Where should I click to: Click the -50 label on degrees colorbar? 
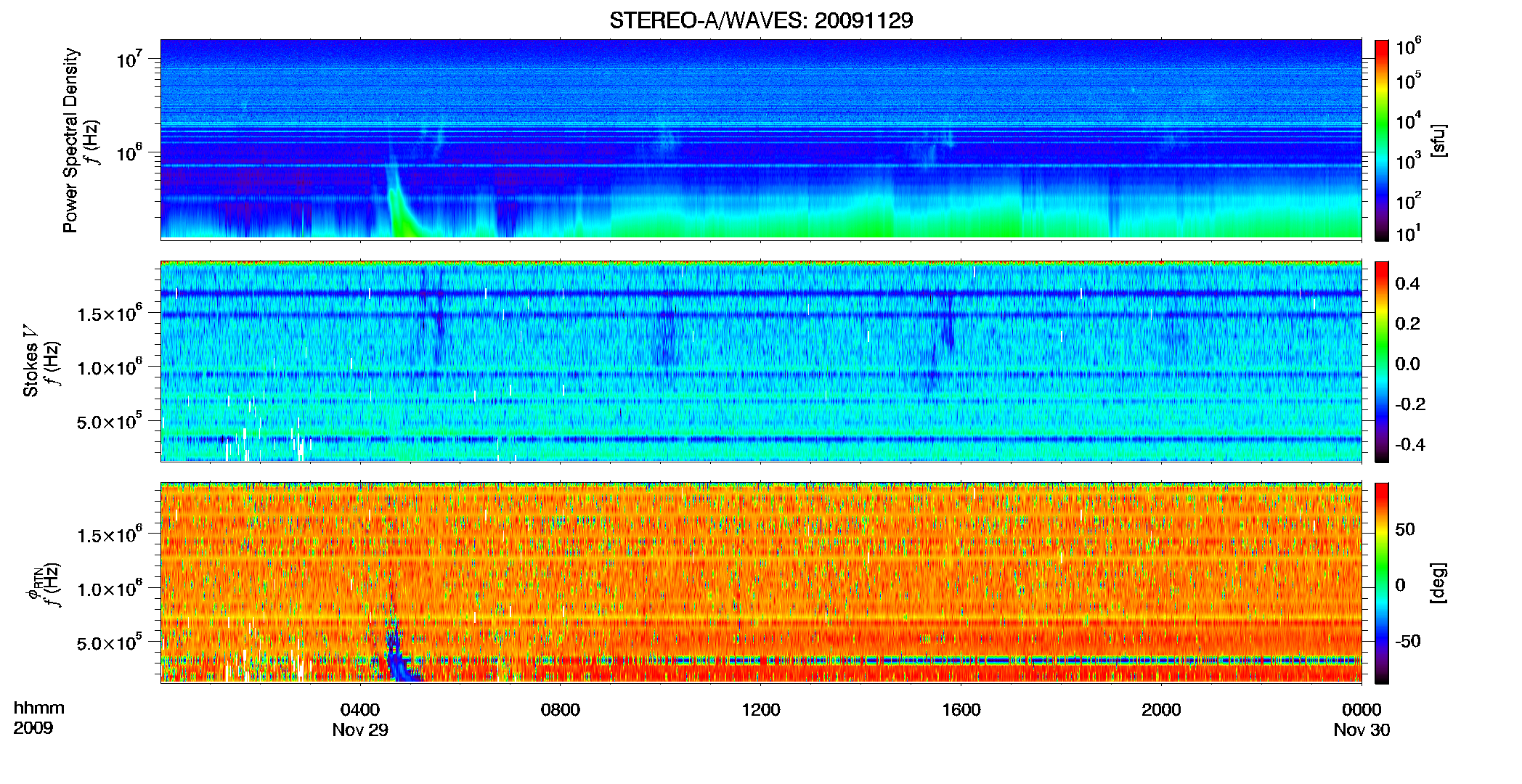[1408, 641]
